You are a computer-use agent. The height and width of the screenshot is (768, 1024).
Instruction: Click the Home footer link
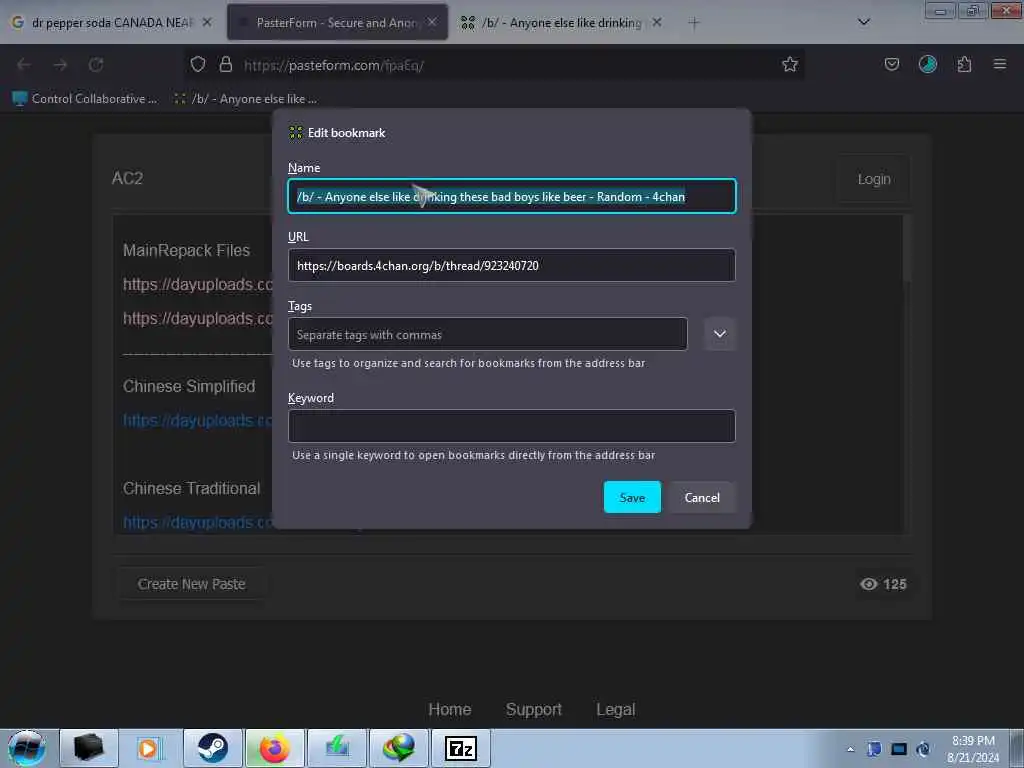(x=449, y=709)
